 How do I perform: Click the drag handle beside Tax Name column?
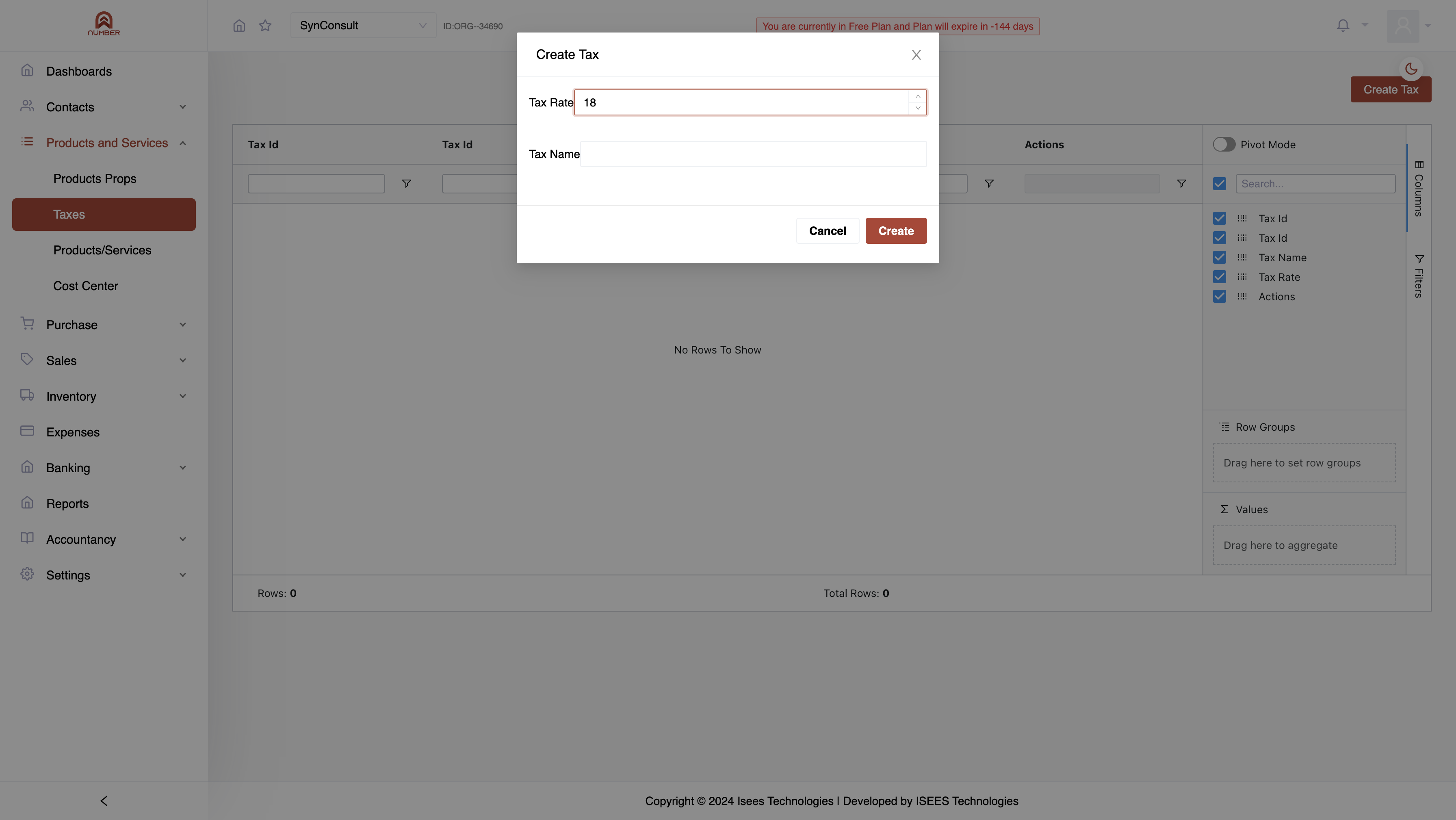1242,257
